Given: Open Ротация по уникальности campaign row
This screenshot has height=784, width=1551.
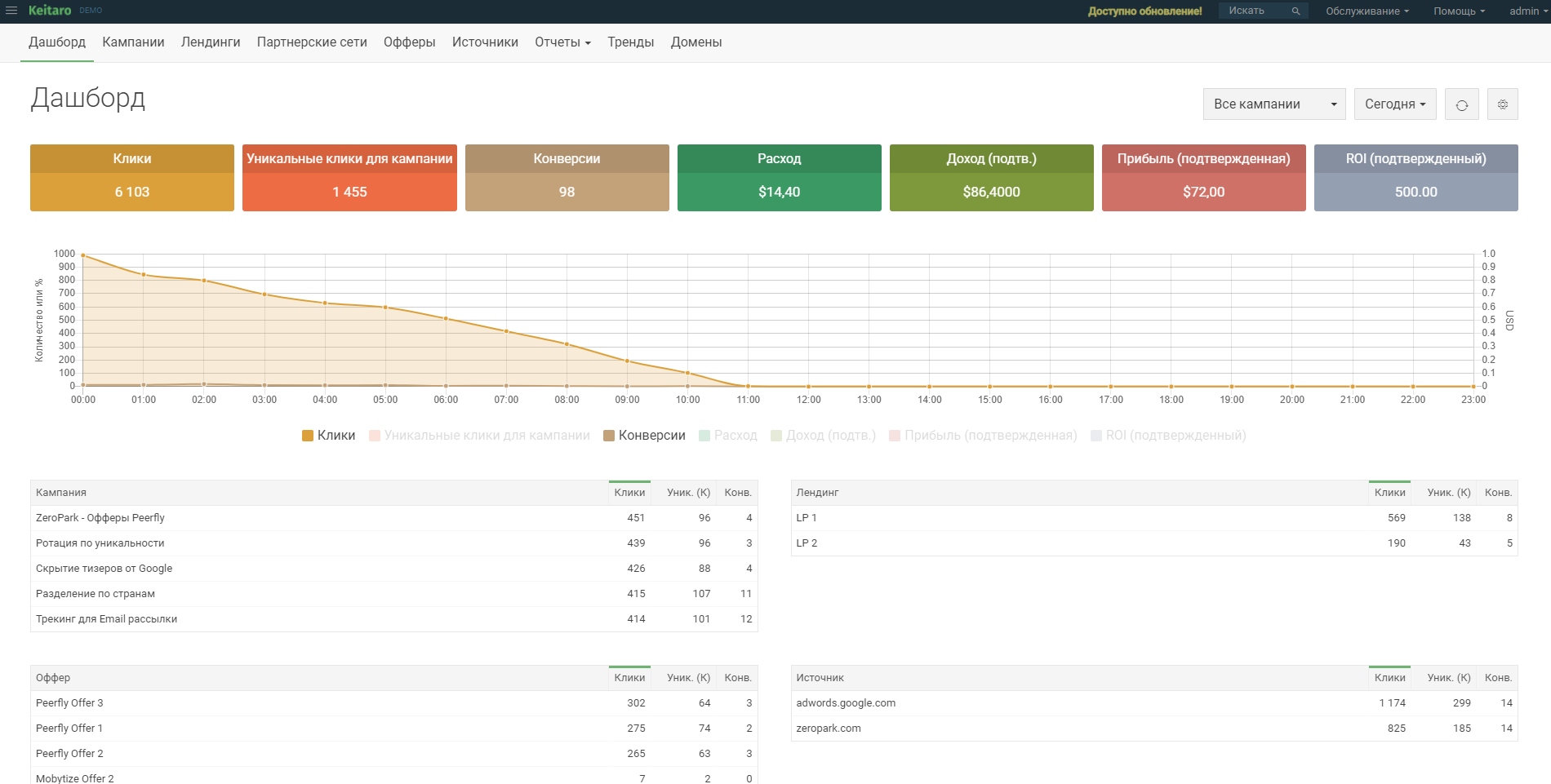Looking at the screenshot, I should click(x=394, y=543).
